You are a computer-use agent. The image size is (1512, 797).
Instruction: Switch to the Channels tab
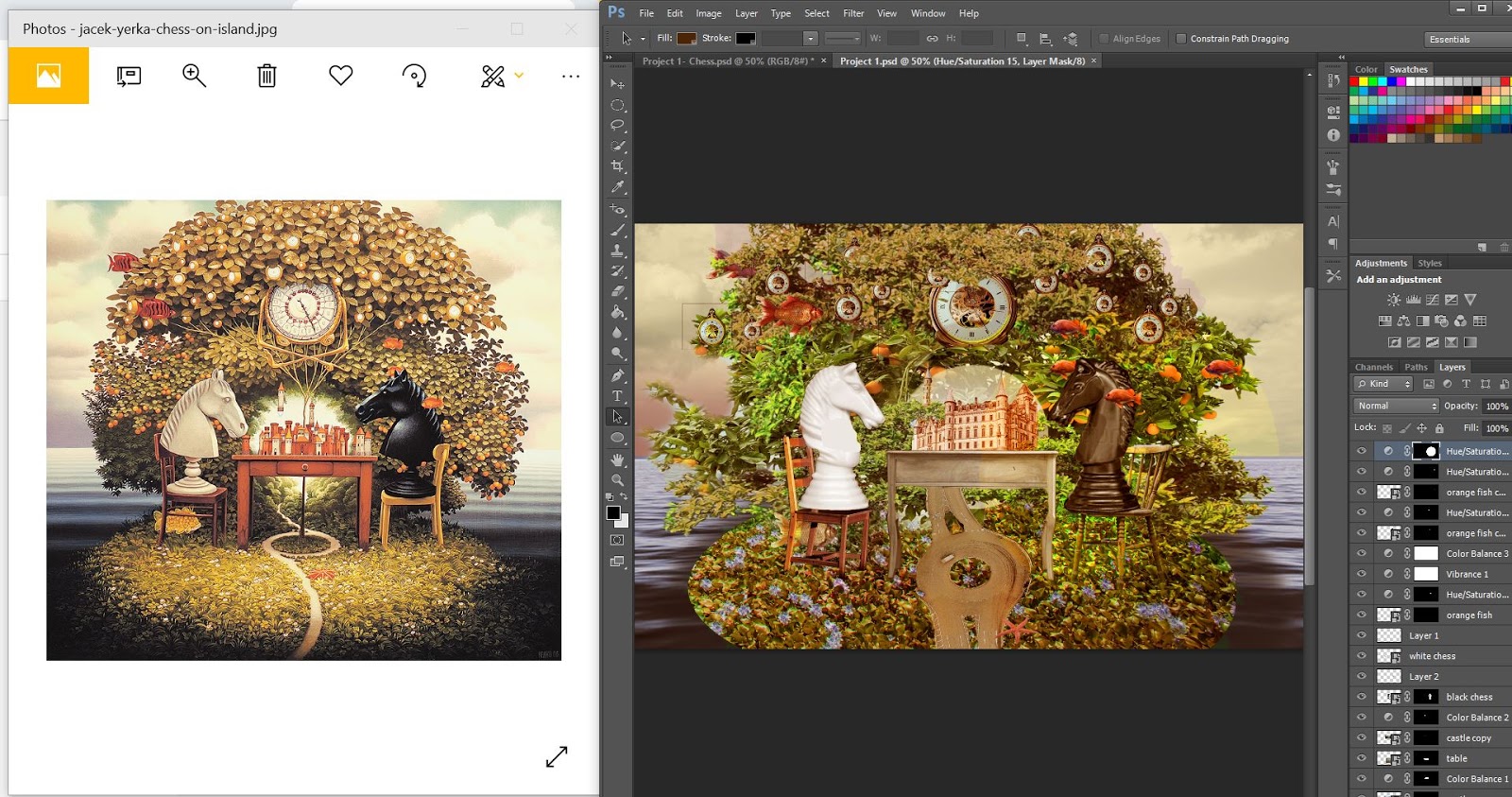pyautogui.click(x=1374, y=367)
